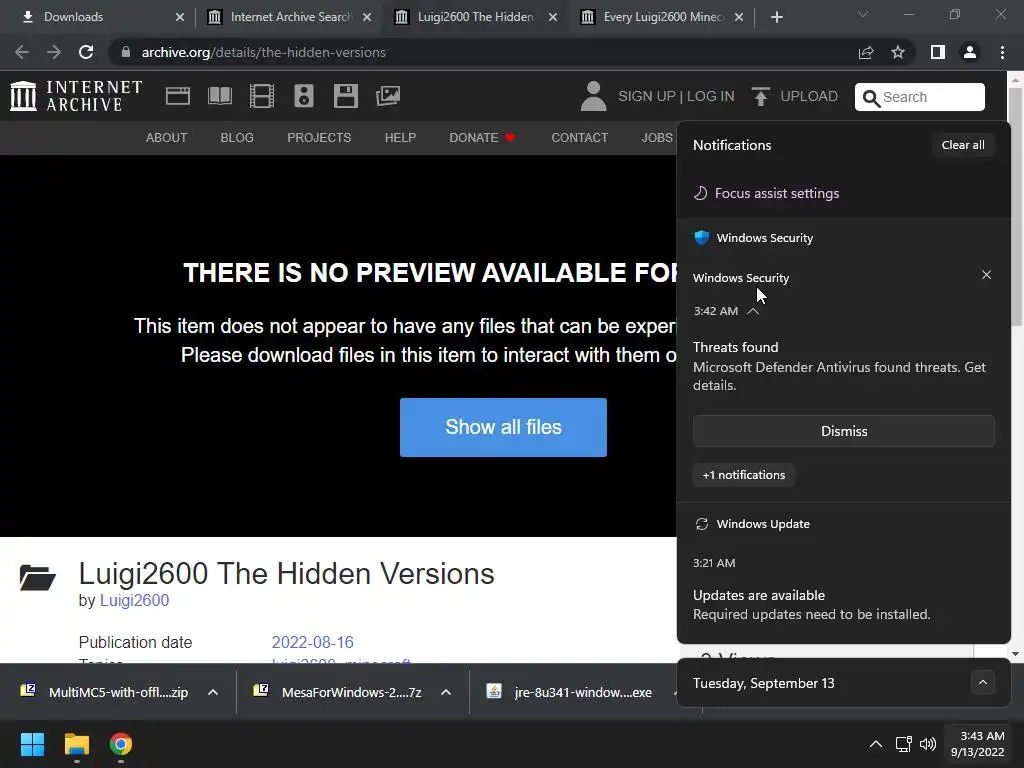Open network icon in system tray
Screen dimensions: 1024x768
coord(904,744)
